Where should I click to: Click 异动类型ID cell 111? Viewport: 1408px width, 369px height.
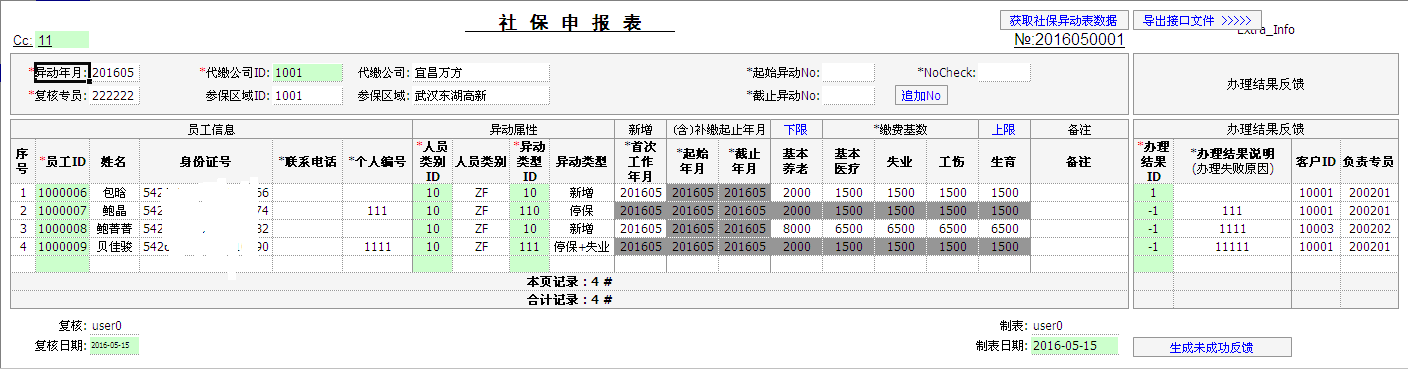tap(530, 246)
